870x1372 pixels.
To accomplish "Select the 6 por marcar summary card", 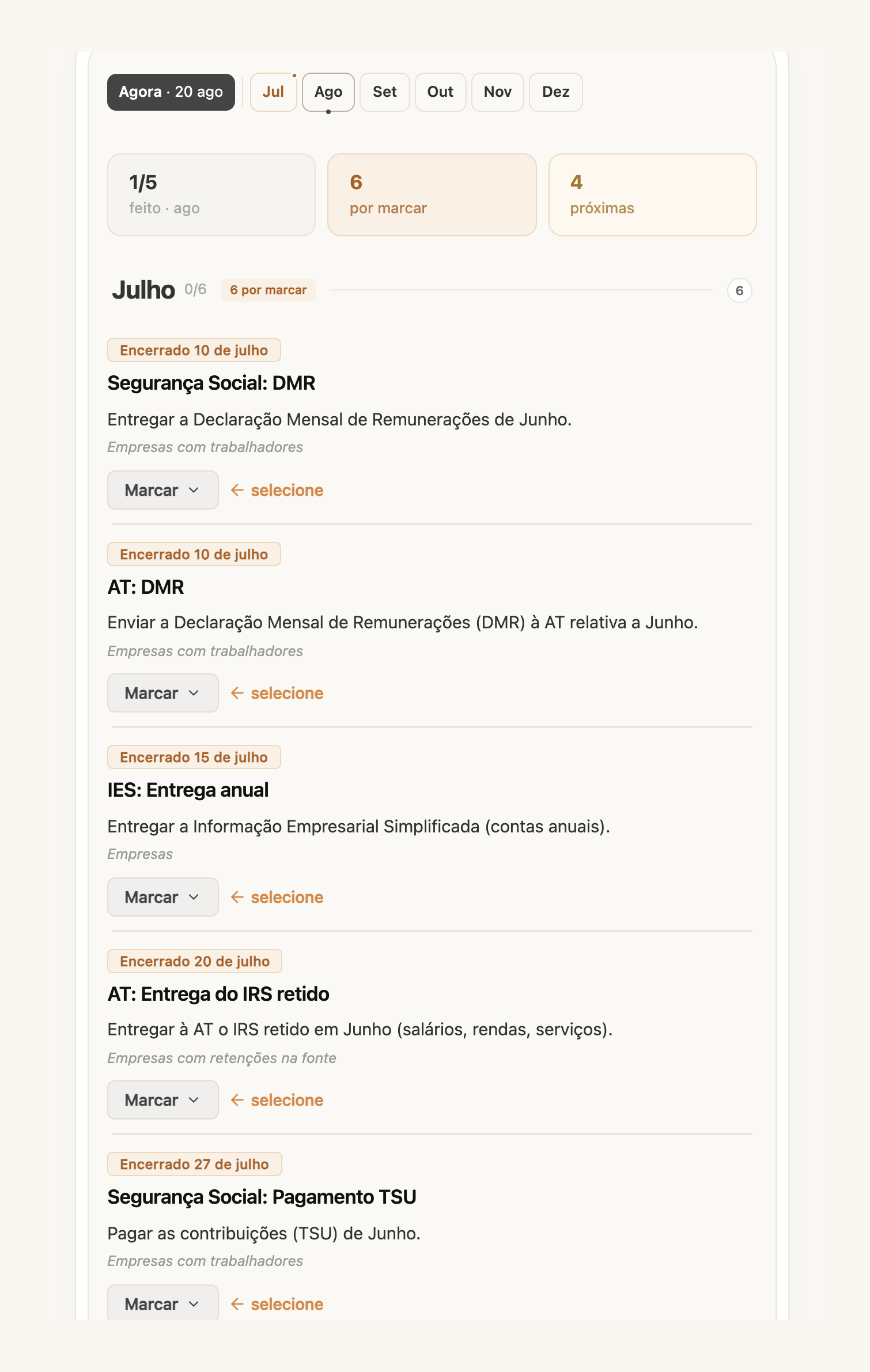I will pyautogui.click(x=432, y=195).
